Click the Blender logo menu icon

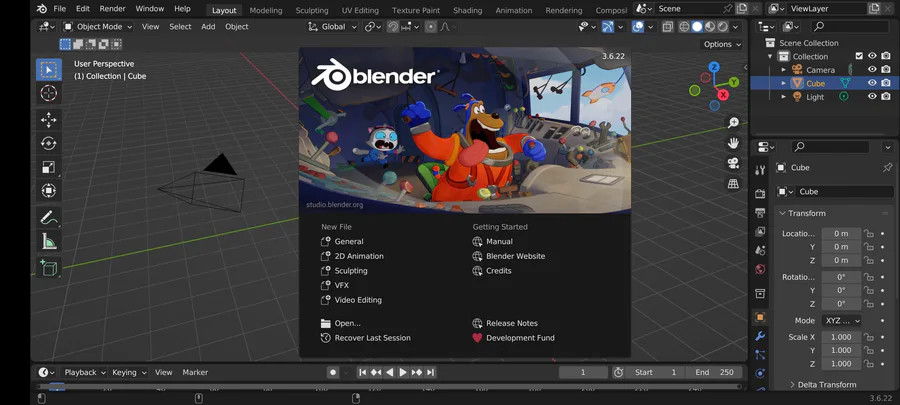coord(41,9)
